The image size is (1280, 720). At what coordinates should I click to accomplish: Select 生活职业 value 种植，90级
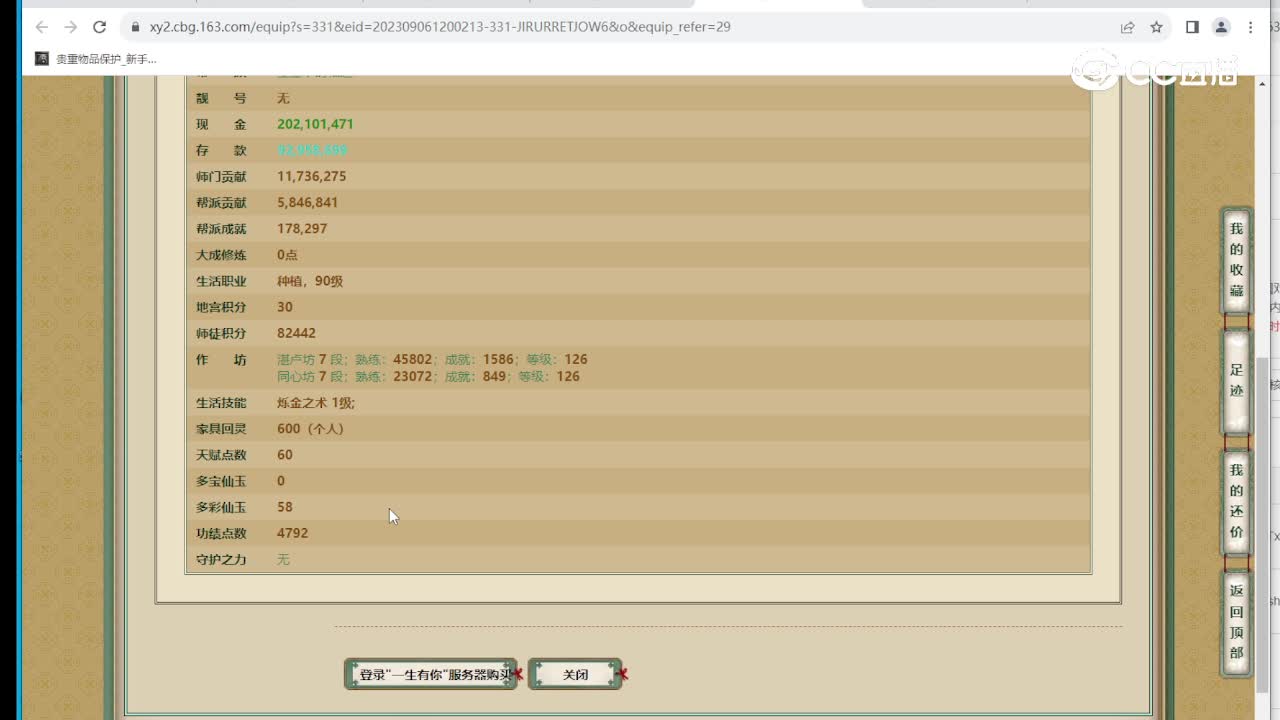[310, 281]
